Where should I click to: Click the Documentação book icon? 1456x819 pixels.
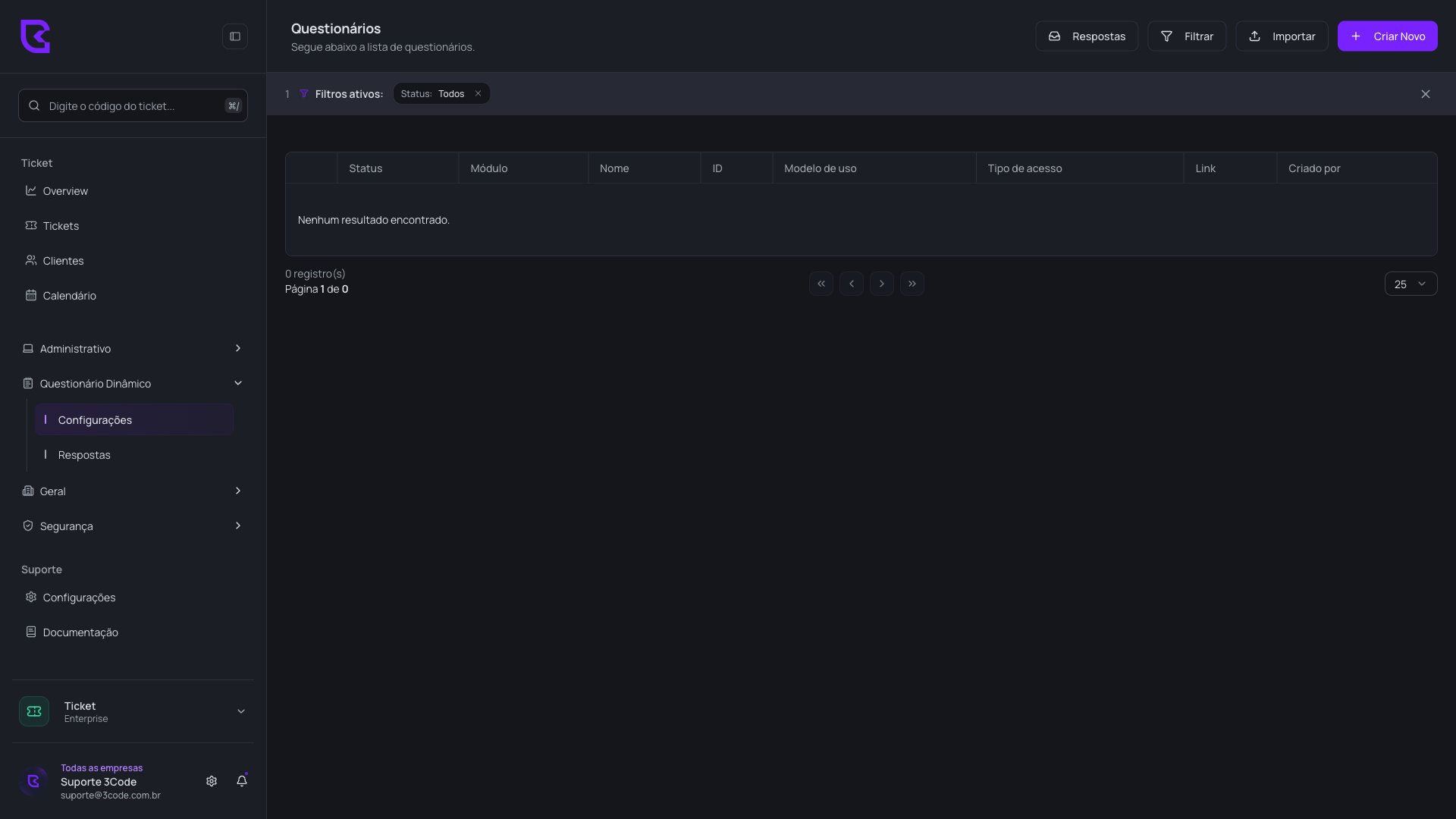(x=31, y=632)
